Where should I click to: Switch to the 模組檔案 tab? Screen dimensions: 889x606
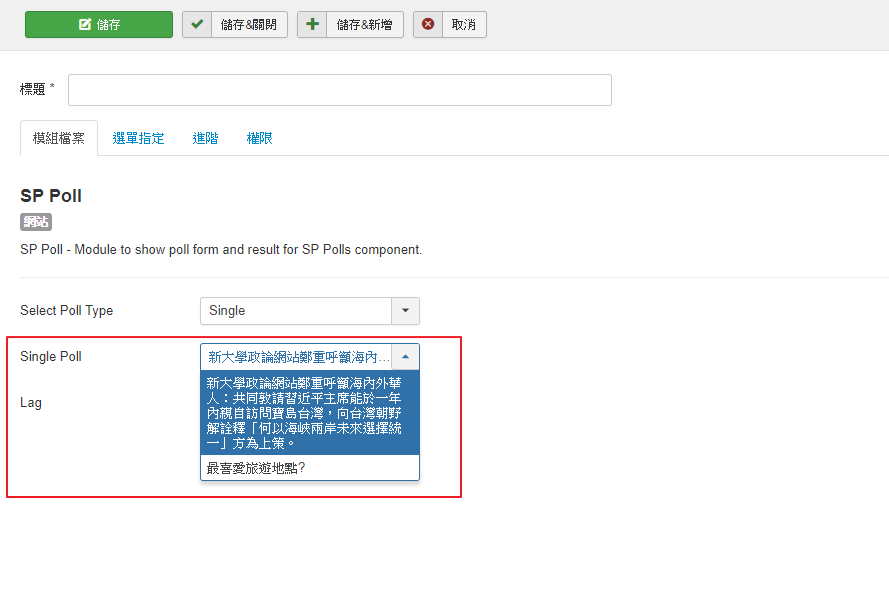pyautogui.click(x=59, y=138)
